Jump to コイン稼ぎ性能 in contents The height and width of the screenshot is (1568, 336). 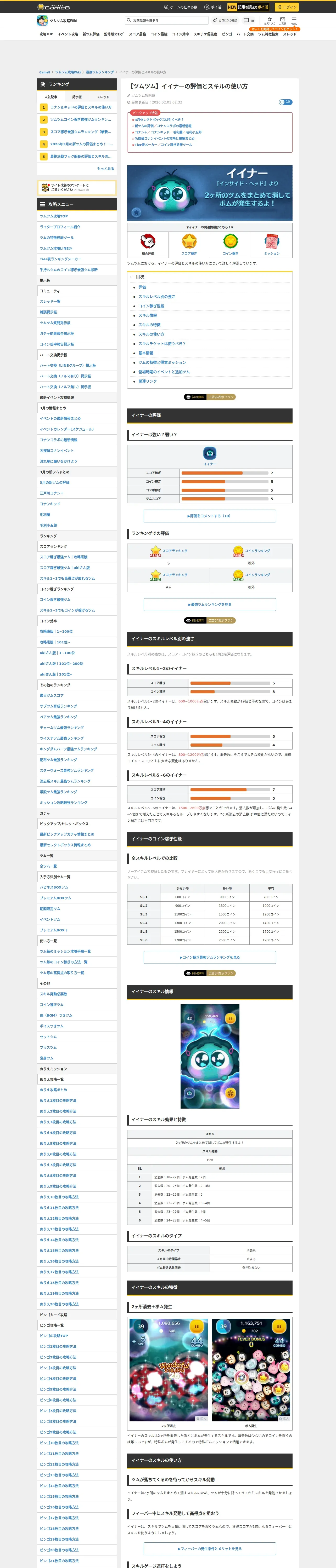151,306
